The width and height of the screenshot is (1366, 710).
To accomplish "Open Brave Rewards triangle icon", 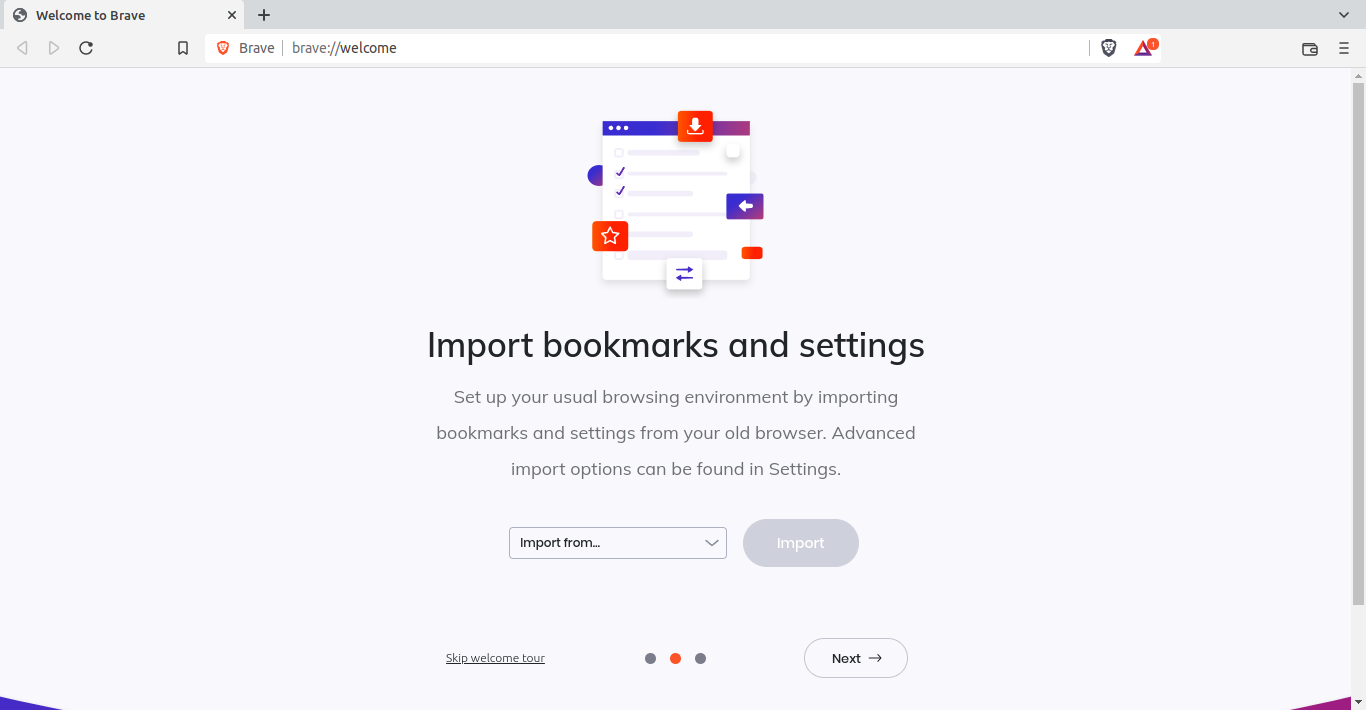I will click(x=1143, y=48).
